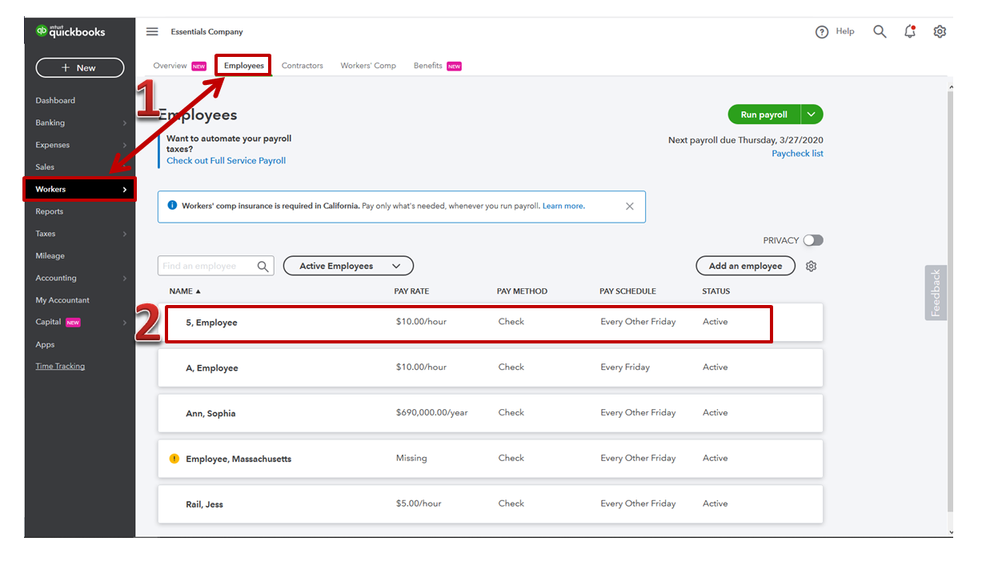Screen dimensions: 998x574
Task: Expand the Expenses sidebar menu
Action: (x=125, y=145)
